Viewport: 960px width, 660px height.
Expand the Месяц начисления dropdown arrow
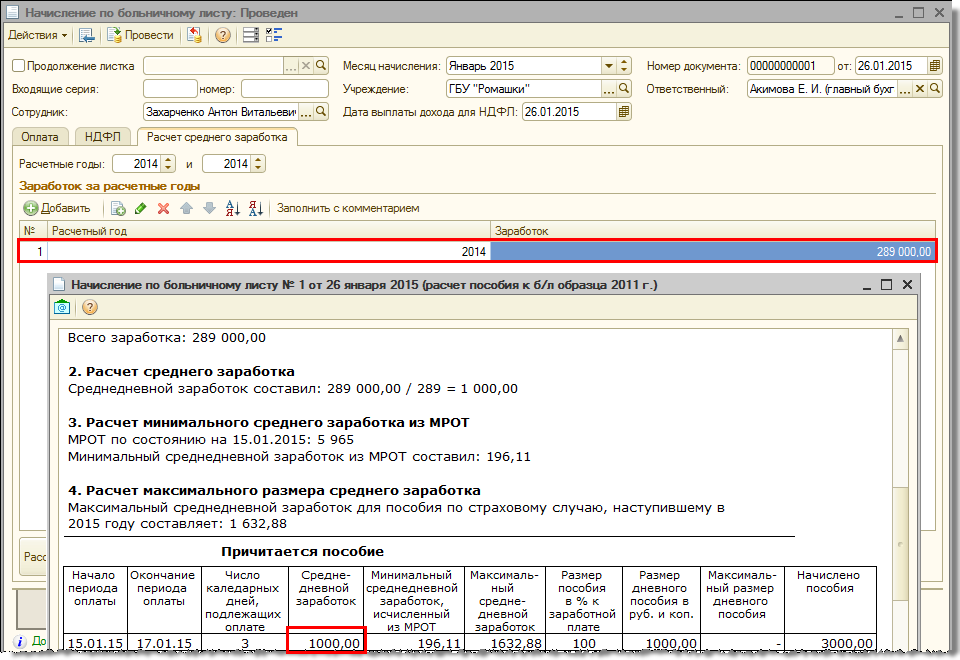tap(609, 66)
